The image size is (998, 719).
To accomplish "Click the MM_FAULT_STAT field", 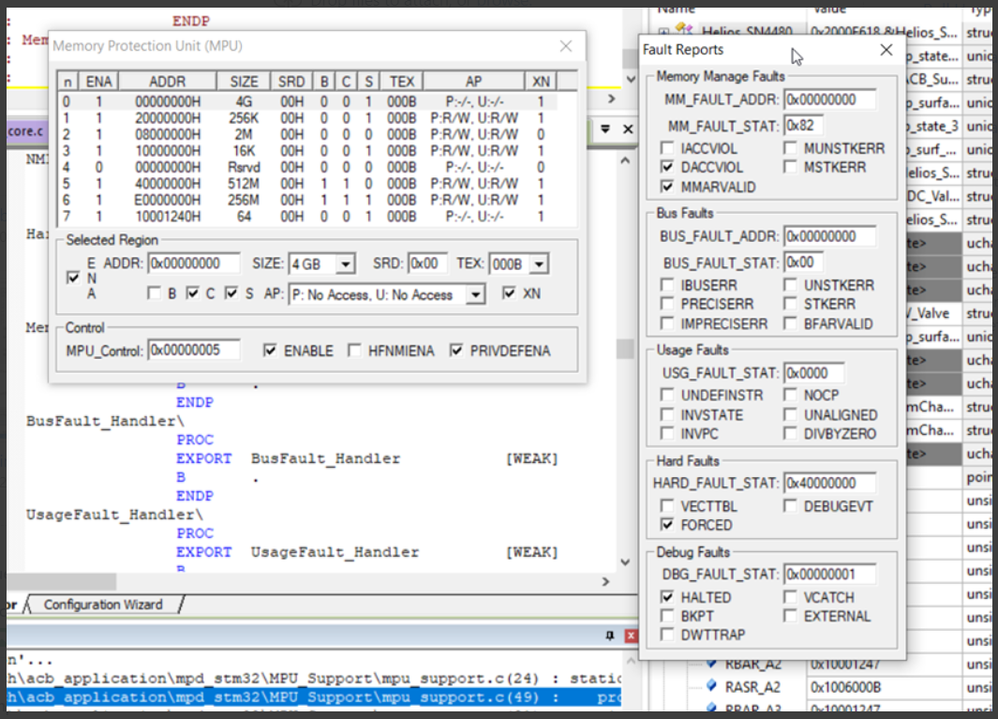I will pos(803,125).
